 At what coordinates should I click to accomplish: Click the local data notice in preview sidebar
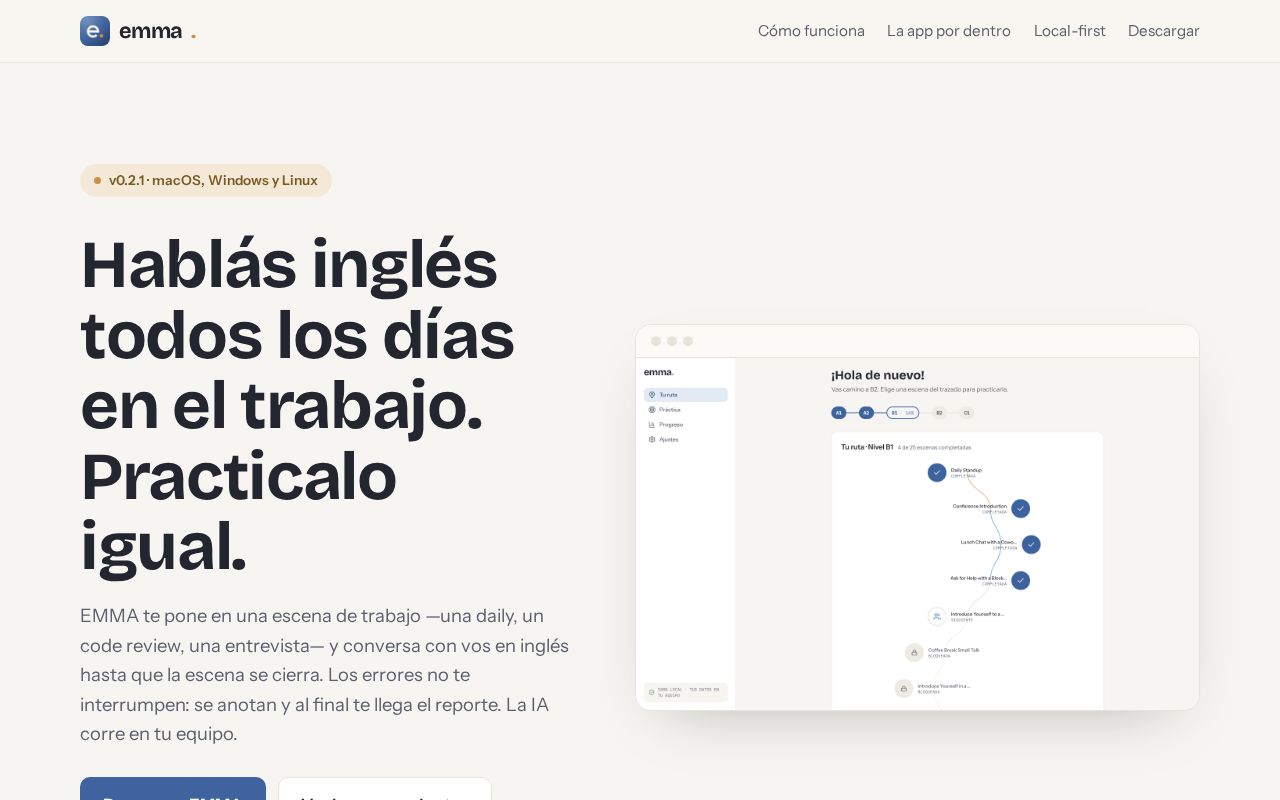tap(686, 692)
